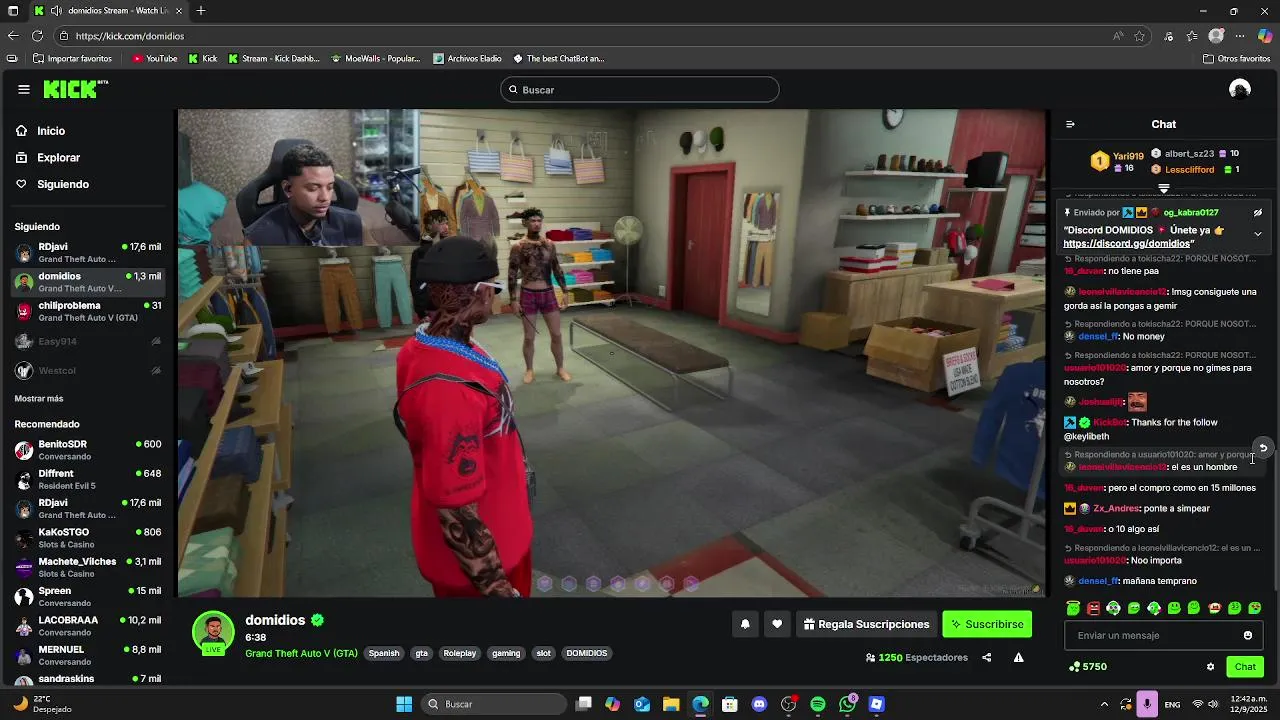
Task: Toggle the taskbar microphone indicator
Action: (1146, 704)
